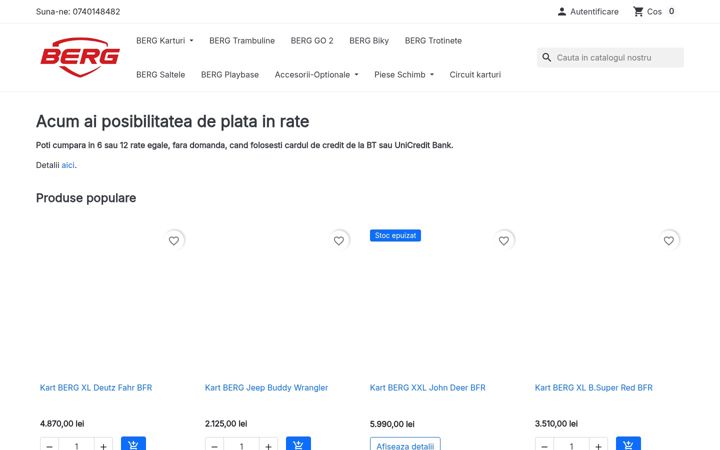
Task: Click the 2.125,00 lei price
Action: pos(226,423)
